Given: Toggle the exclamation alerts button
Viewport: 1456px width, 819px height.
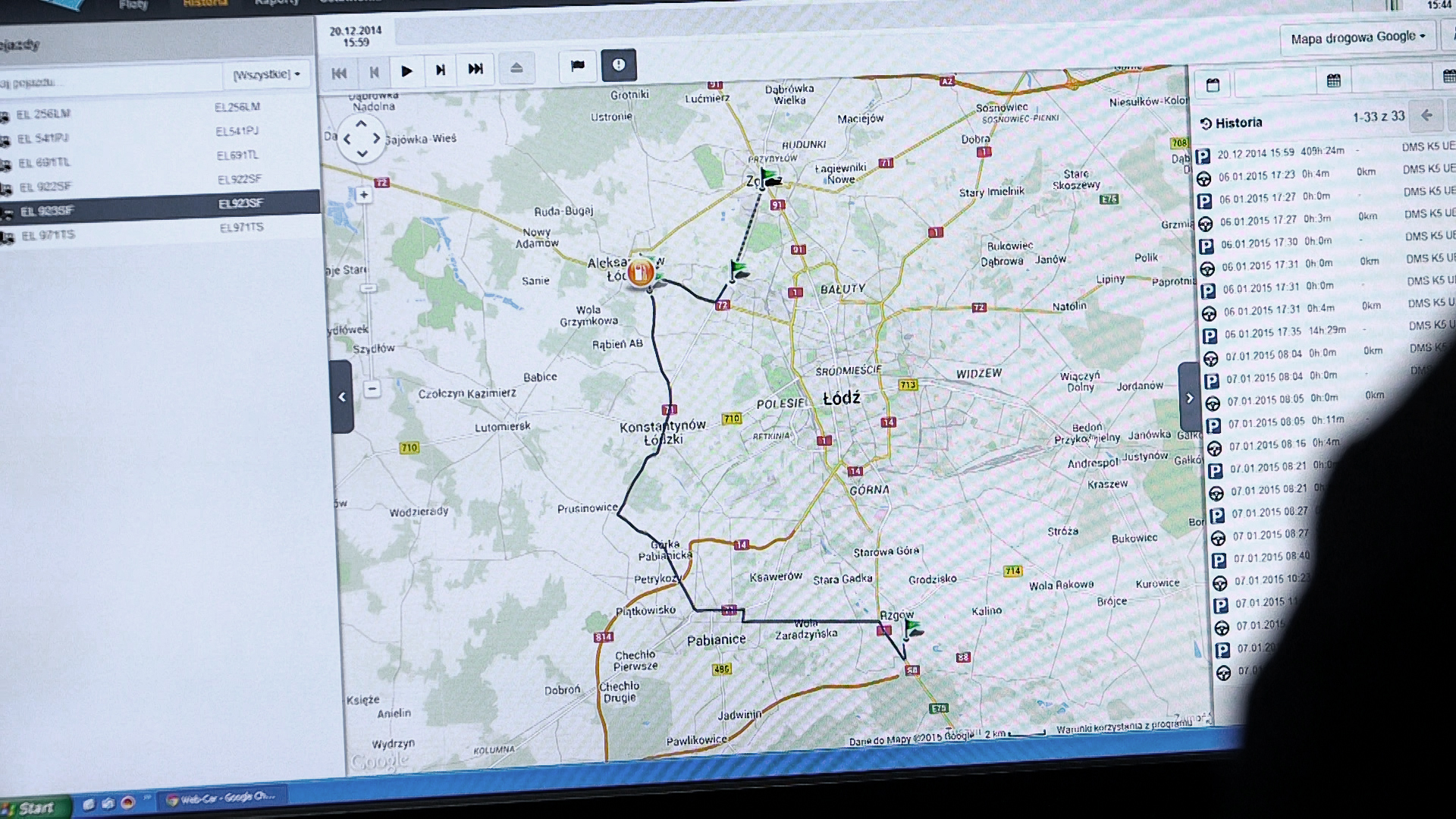Looking at the screenshot, I should click(619, 66).
